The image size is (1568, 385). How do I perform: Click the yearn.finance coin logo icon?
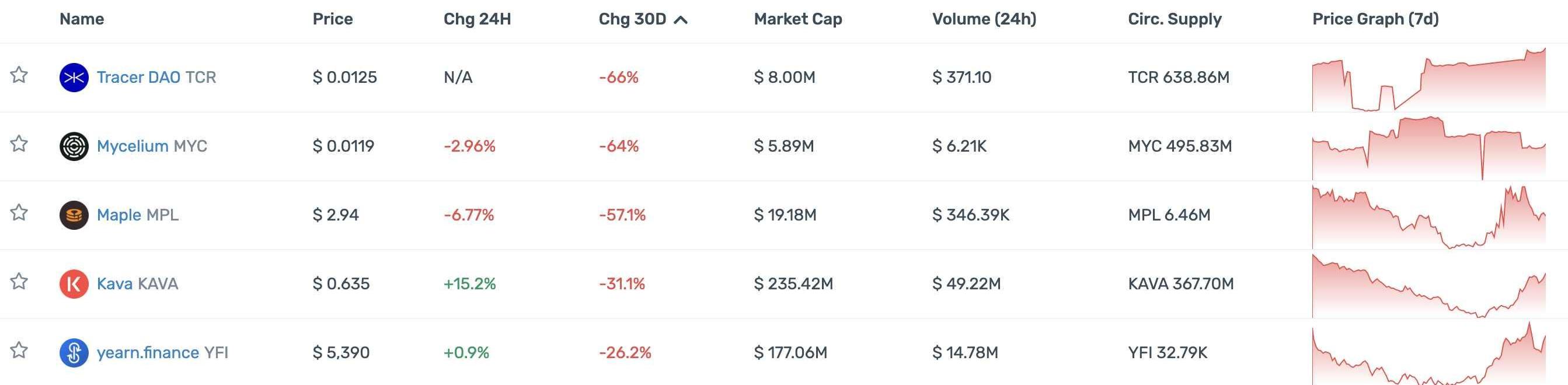[74, 352]
